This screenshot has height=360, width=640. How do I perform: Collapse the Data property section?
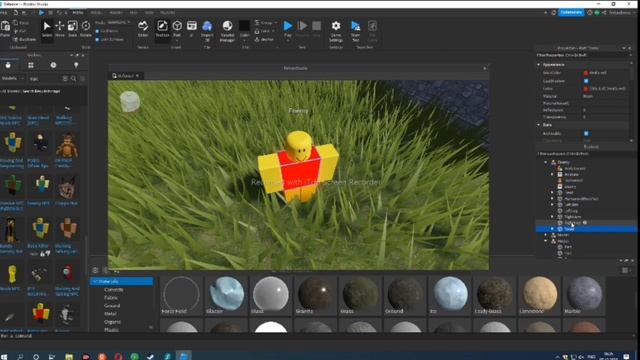538,125
